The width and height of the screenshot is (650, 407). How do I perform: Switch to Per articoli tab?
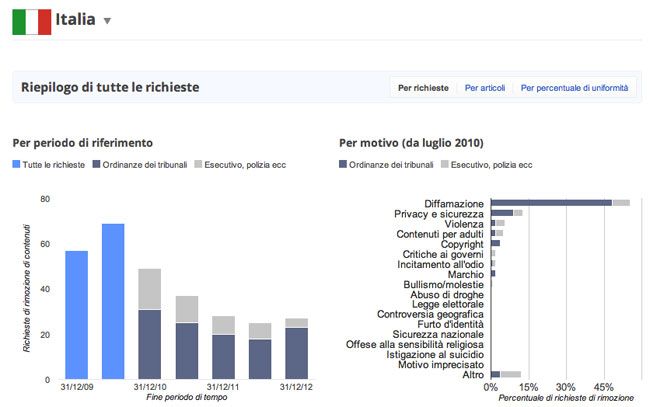[485, 88]
